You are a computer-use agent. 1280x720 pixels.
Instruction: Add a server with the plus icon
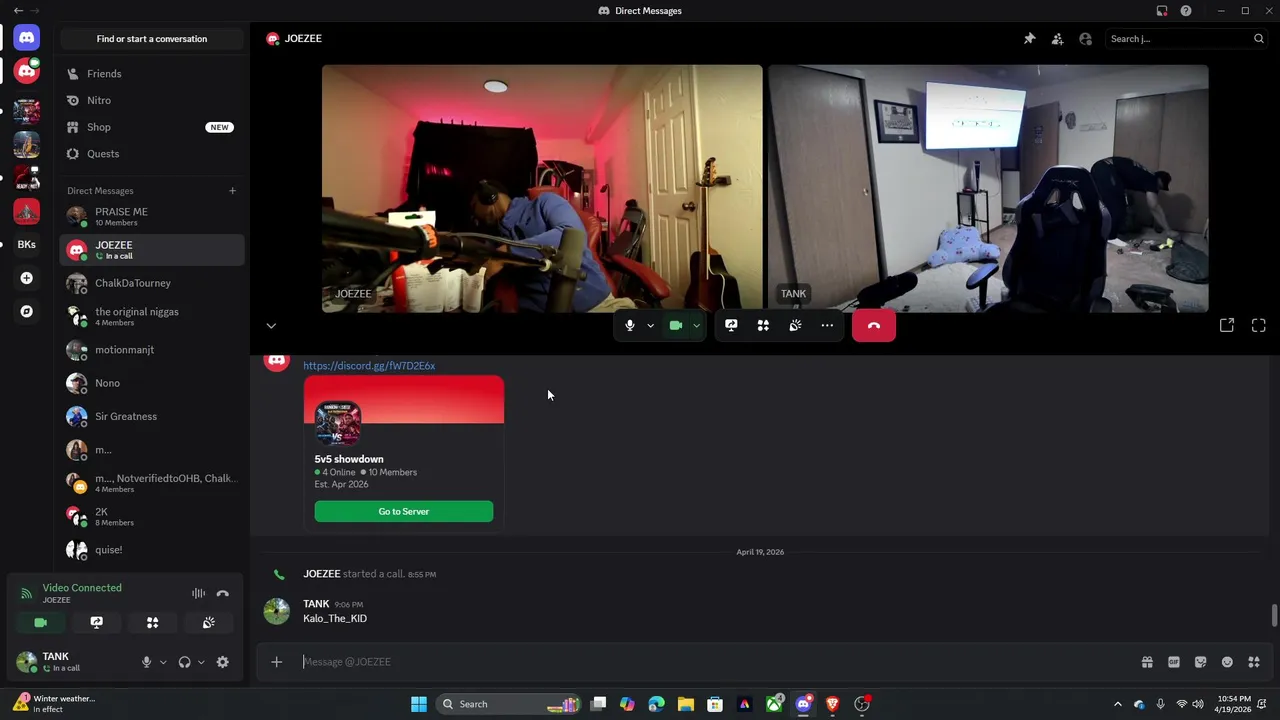pos(27,278)
